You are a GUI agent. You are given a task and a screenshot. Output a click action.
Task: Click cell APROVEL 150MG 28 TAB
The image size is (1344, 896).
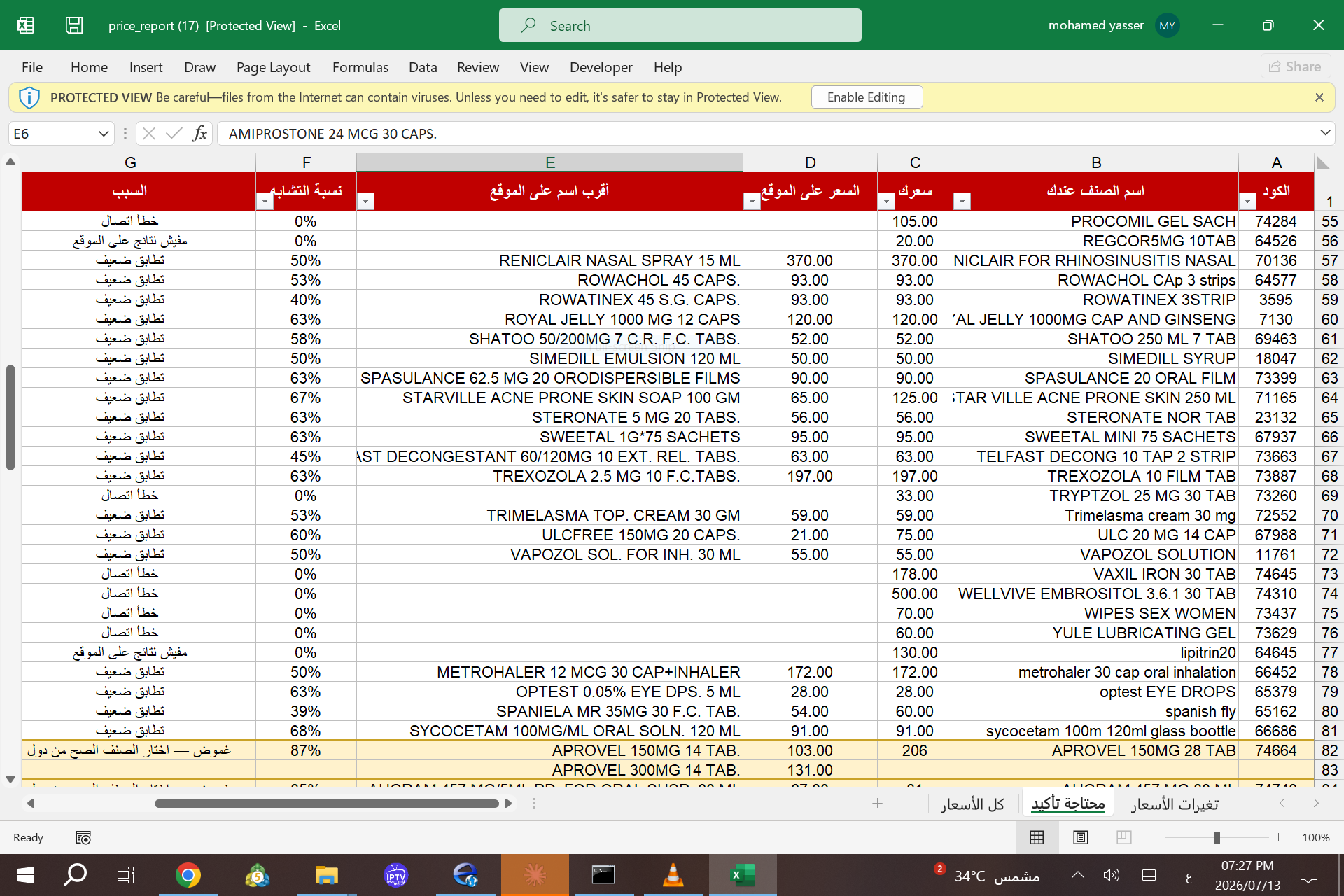(x=1095, y=750)
